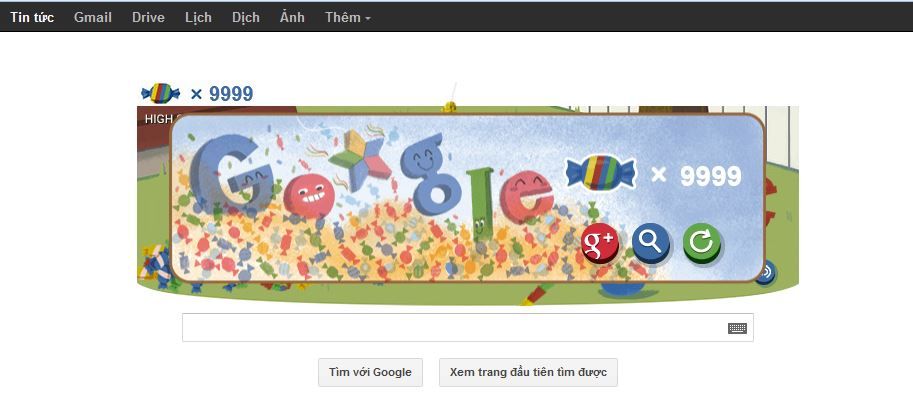Click the blue magnifying glass search icon

coord(650,242)
